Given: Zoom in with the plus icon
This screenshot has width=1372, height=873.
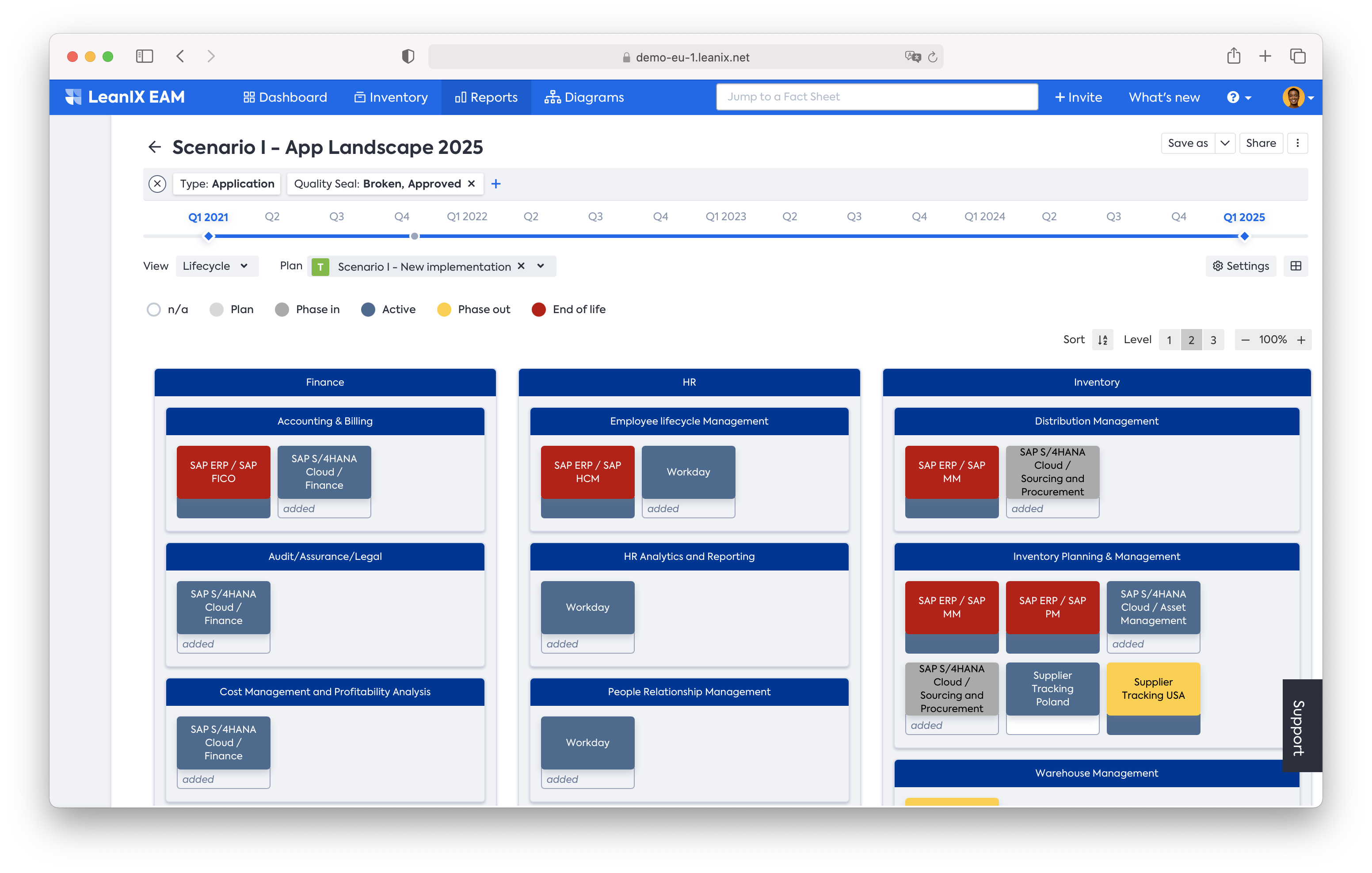Looking at the screenshot, I should (1301, 340).
